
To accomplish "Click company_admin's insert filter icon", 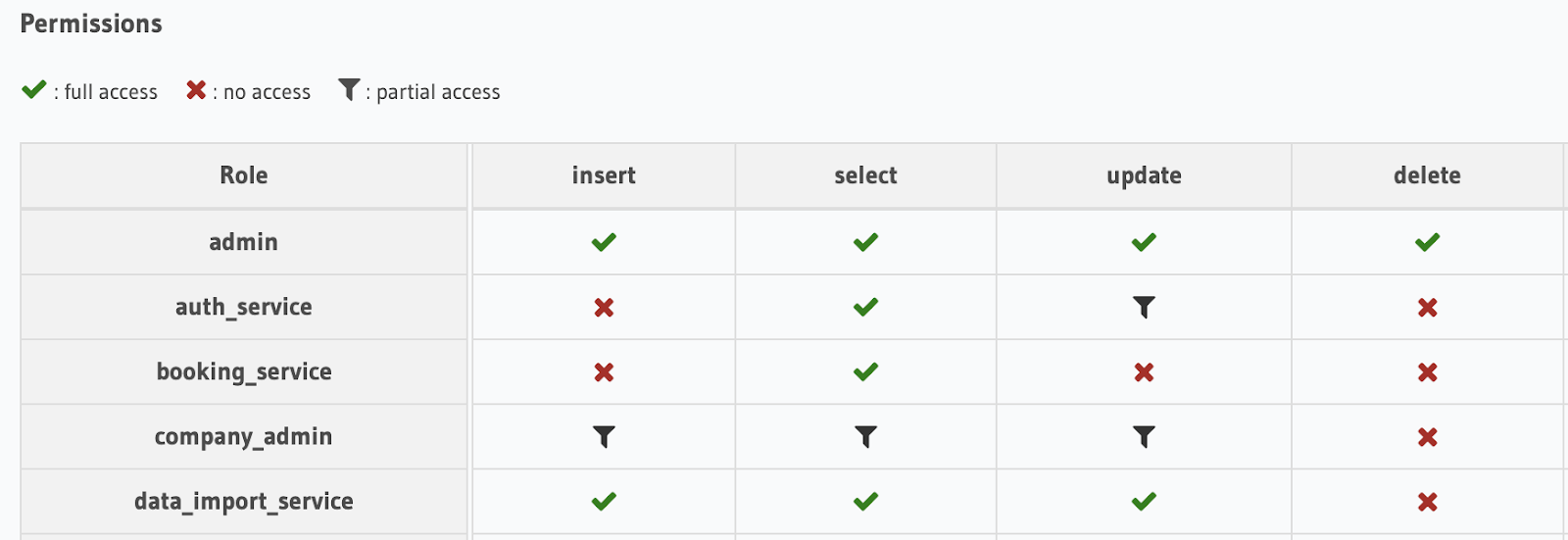I will [x=604, y=437].
